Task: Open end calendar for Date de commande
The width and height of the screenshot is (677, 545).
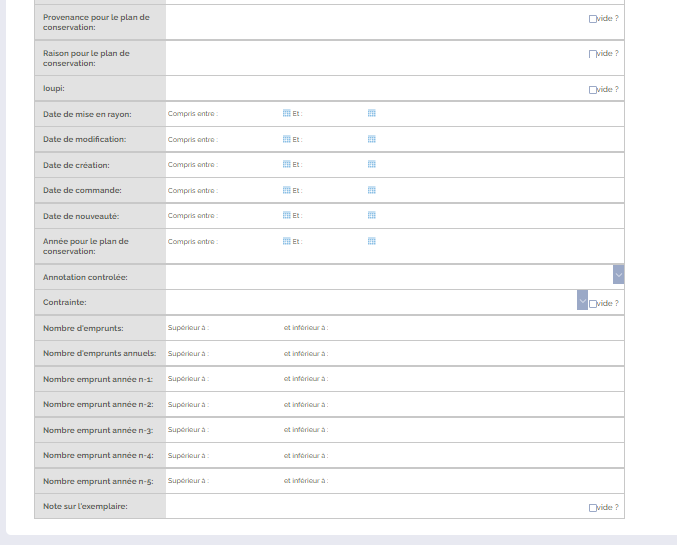Action: 372,190
